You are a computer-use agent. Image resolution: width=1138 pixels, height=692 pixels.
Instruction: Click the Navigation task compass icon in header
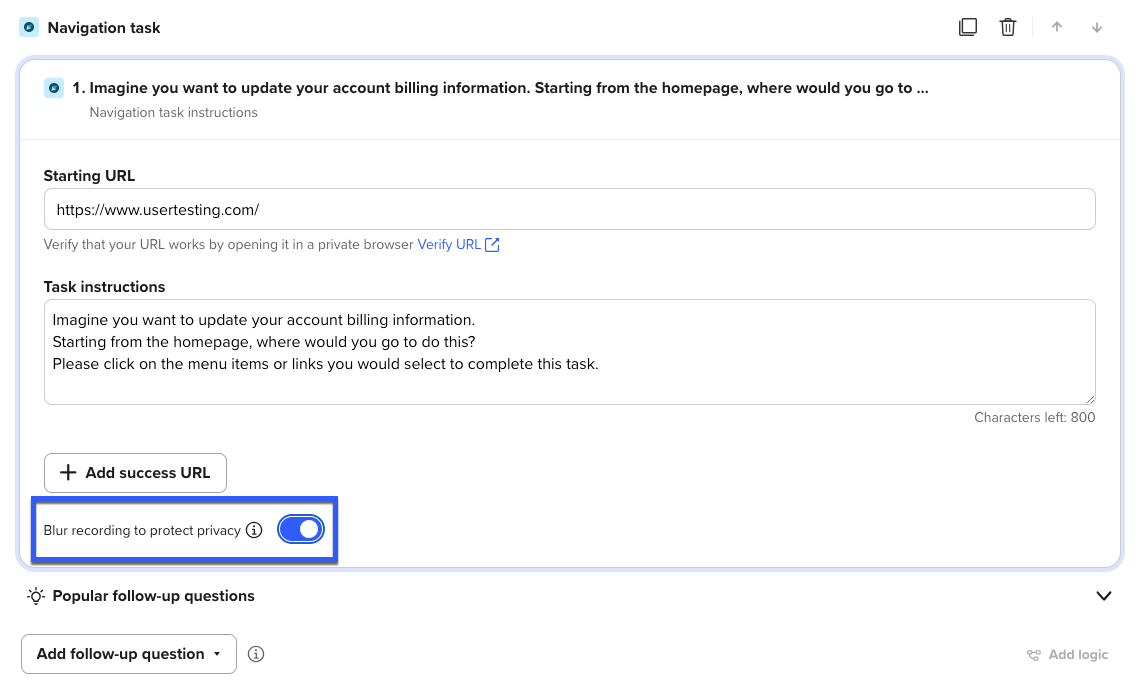(x=29, y=27)
